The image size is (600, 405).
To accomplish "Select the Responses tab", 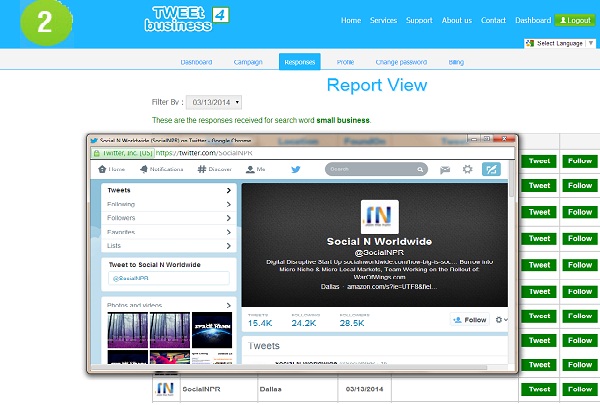I will (300, 62).
